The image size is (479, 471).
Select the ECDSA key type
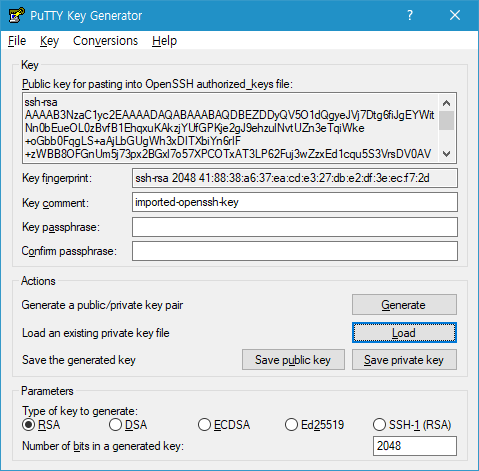pyautogui.click(x=224, y=425)
